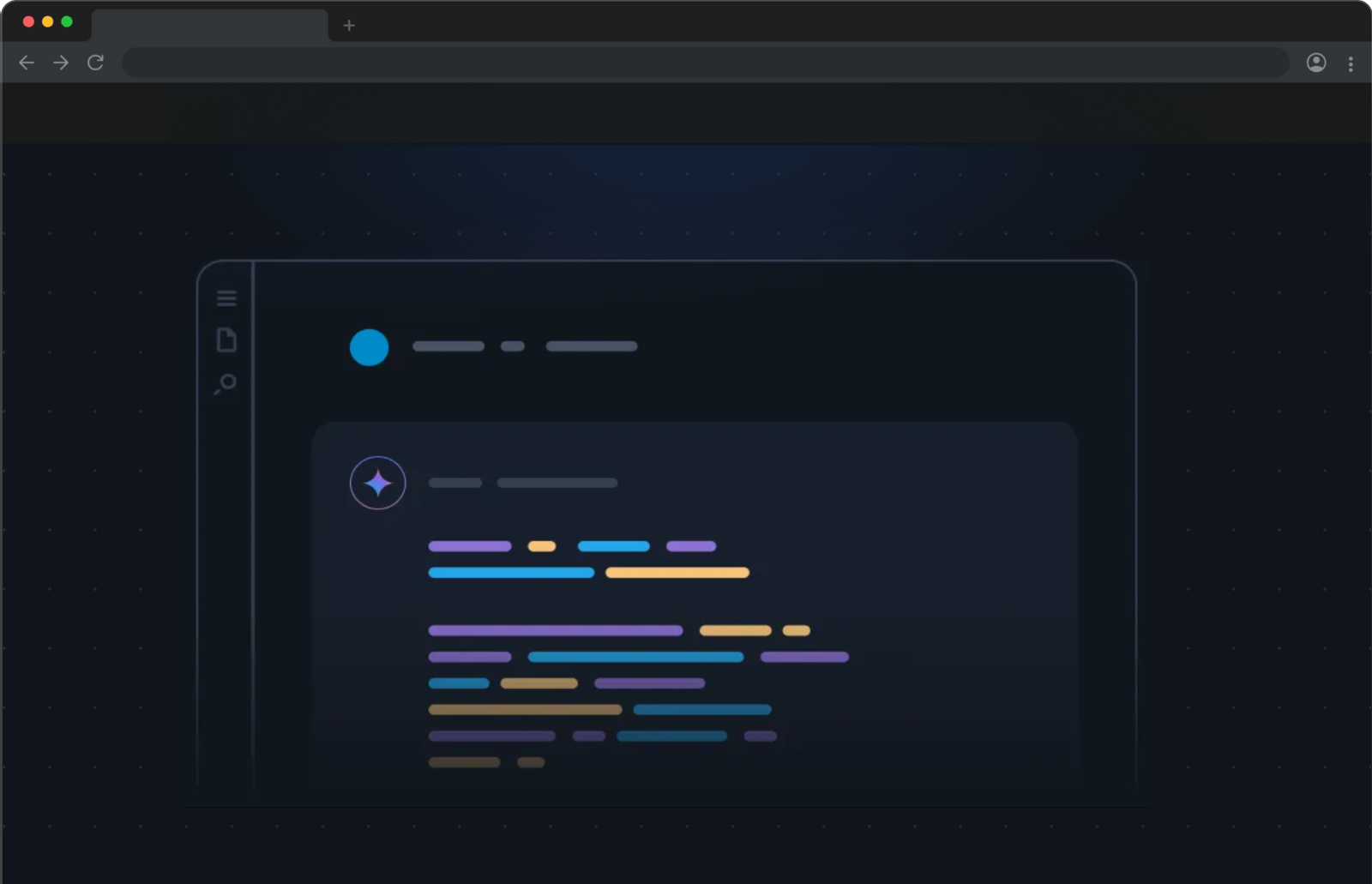This screenshot has width=1372, height=884.
Task: Click the sparkle AI assistant icon
Action: coord(377,483)
